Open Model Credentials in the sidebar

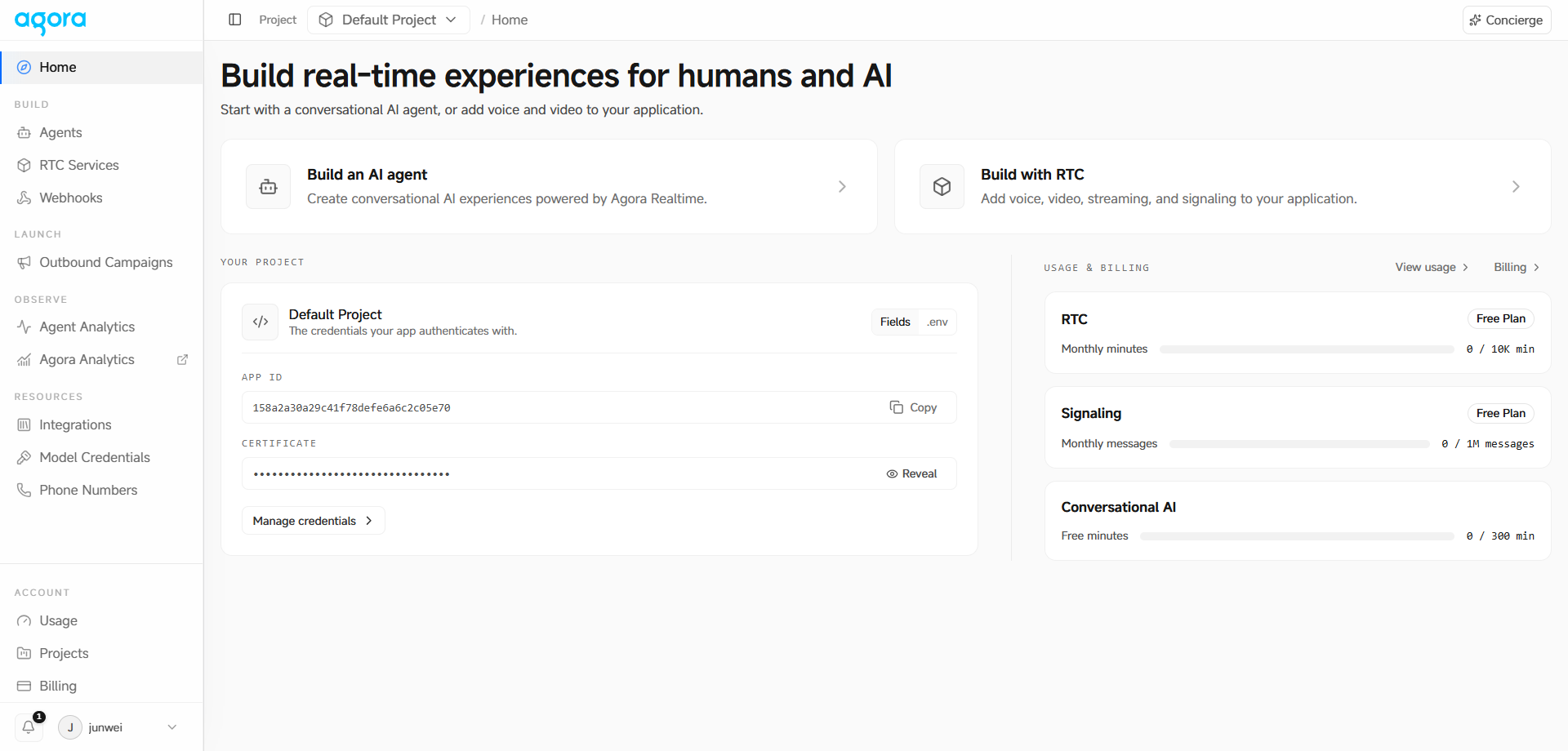(x=101, y=458)
